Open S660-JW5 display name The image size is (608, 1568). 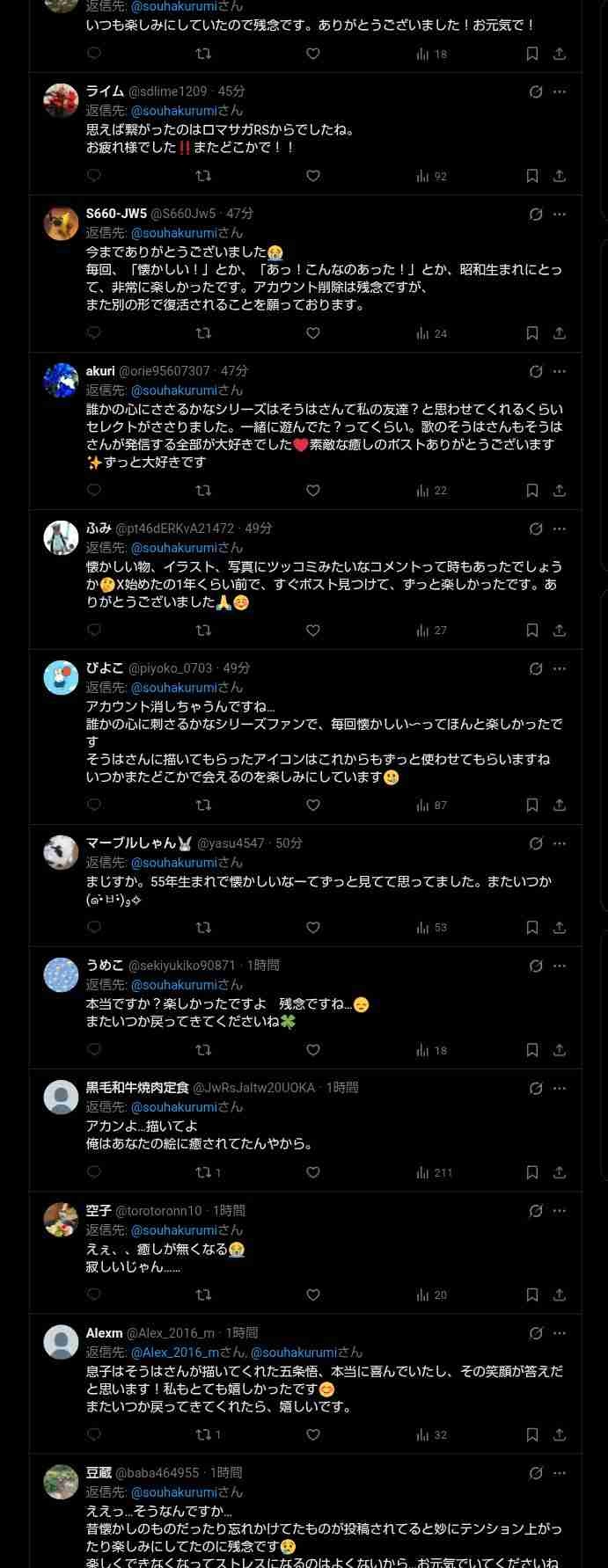click(x=116, y=214)
